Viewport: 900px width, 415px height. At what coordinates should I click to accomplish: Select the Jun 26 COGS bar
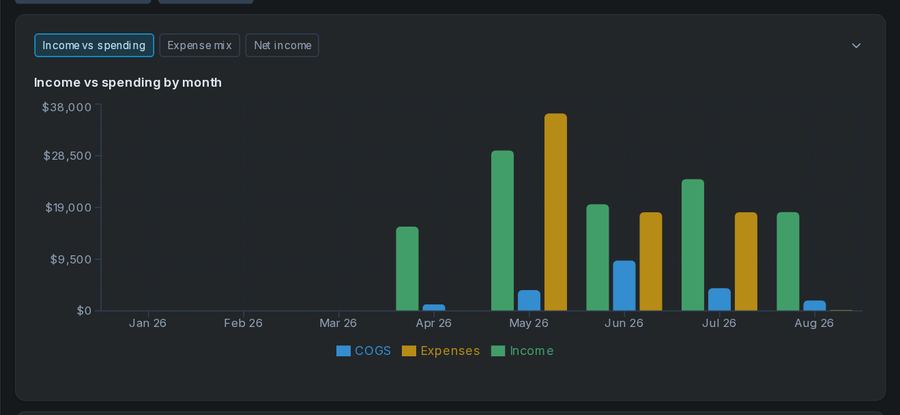point(624,286)
